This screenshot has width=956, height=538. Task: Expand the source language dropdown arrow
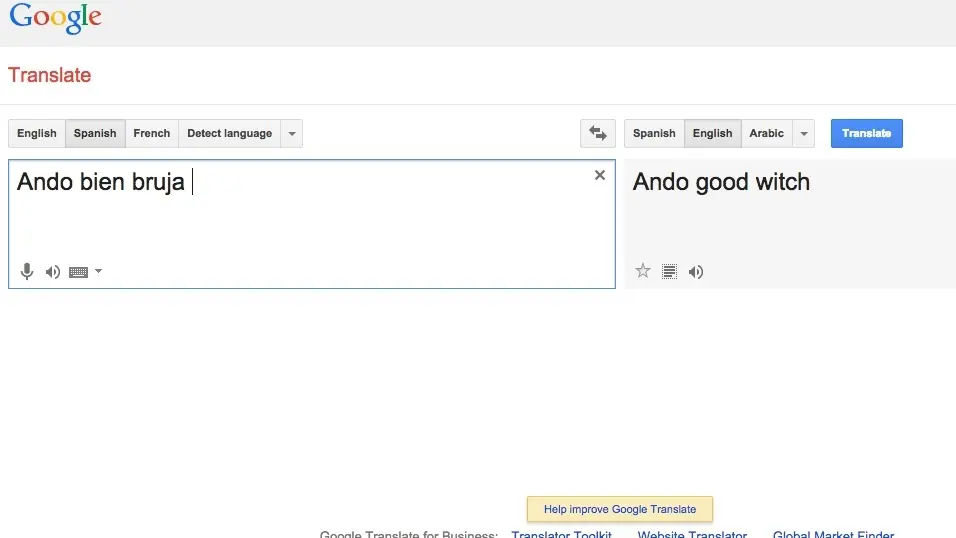292,133
